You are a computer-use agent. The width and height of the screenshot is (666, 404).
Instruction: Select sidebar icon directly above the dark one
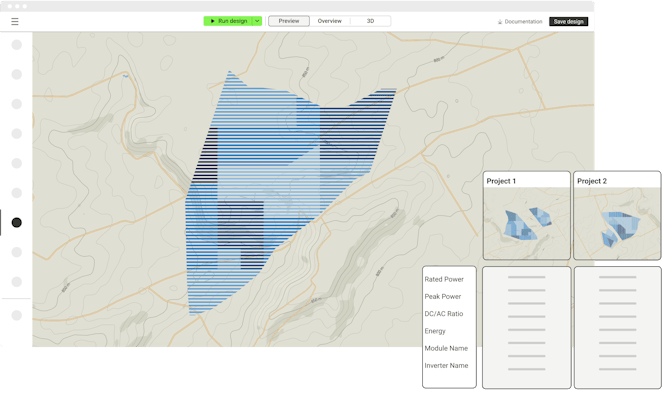pyautogui.click(x=16, y=193)
